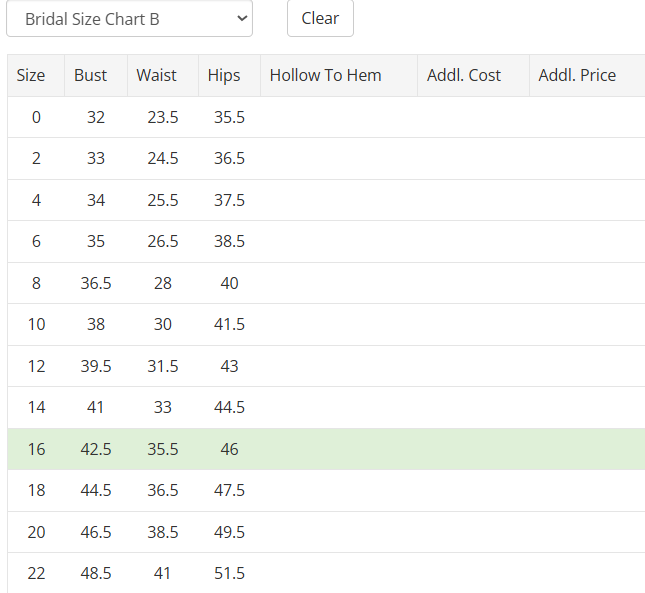This screenshot has width=645, height=593.
Task: Click the Hips column header
Action: coord(230,76)
